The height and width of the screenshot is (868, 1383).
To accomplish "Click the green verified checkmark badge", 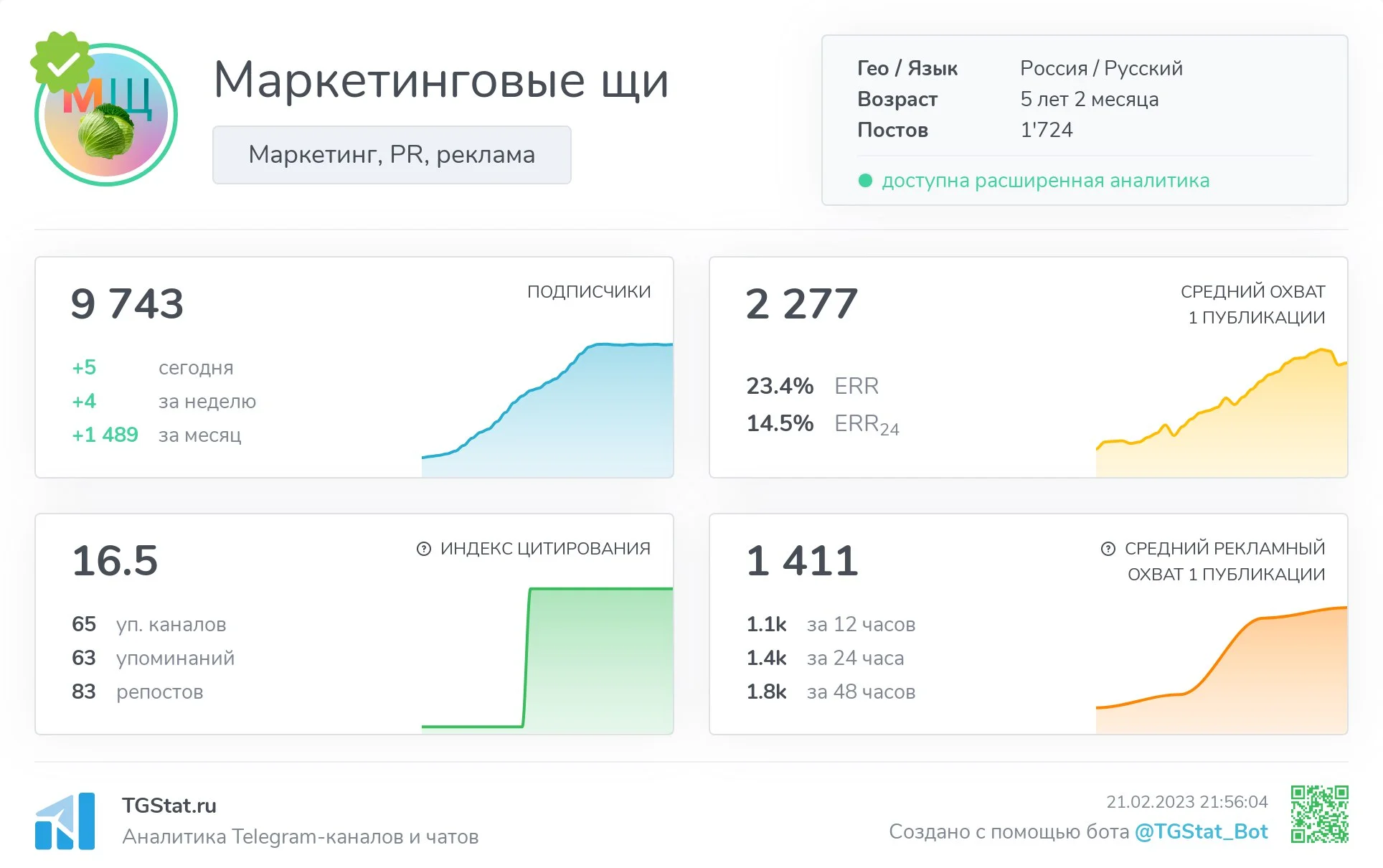I will (x=62, y=63).
